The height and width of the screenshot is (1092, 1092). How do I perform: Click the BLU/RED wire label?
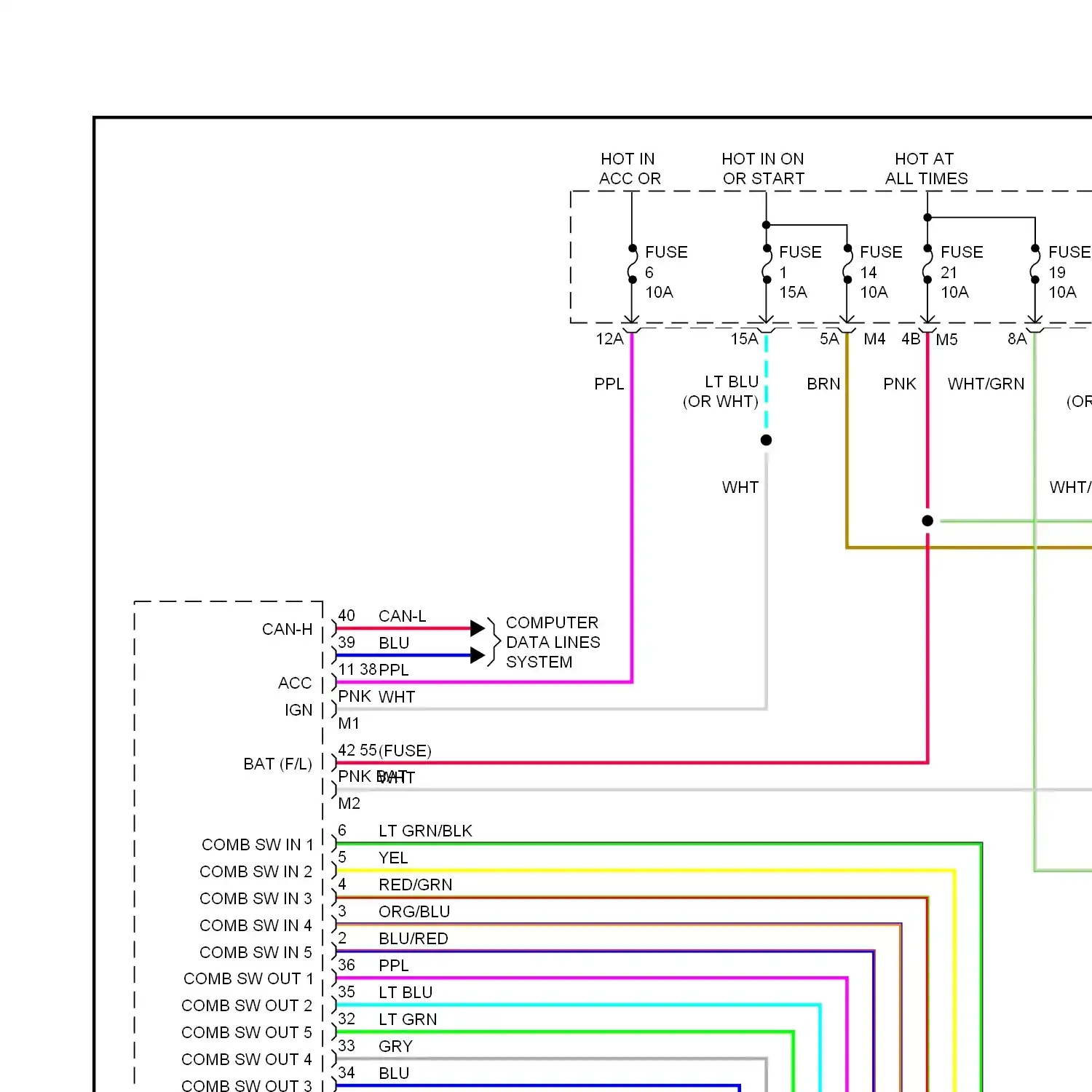pos(413,938)
